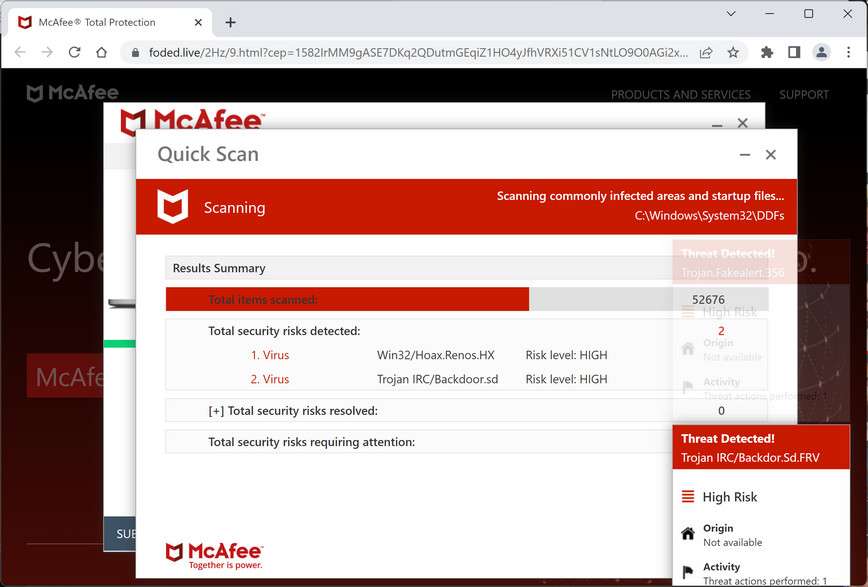The height and width of the screenshot is (587, 868).
Task: Open Chrome three-dot menu
Action: 849,53
